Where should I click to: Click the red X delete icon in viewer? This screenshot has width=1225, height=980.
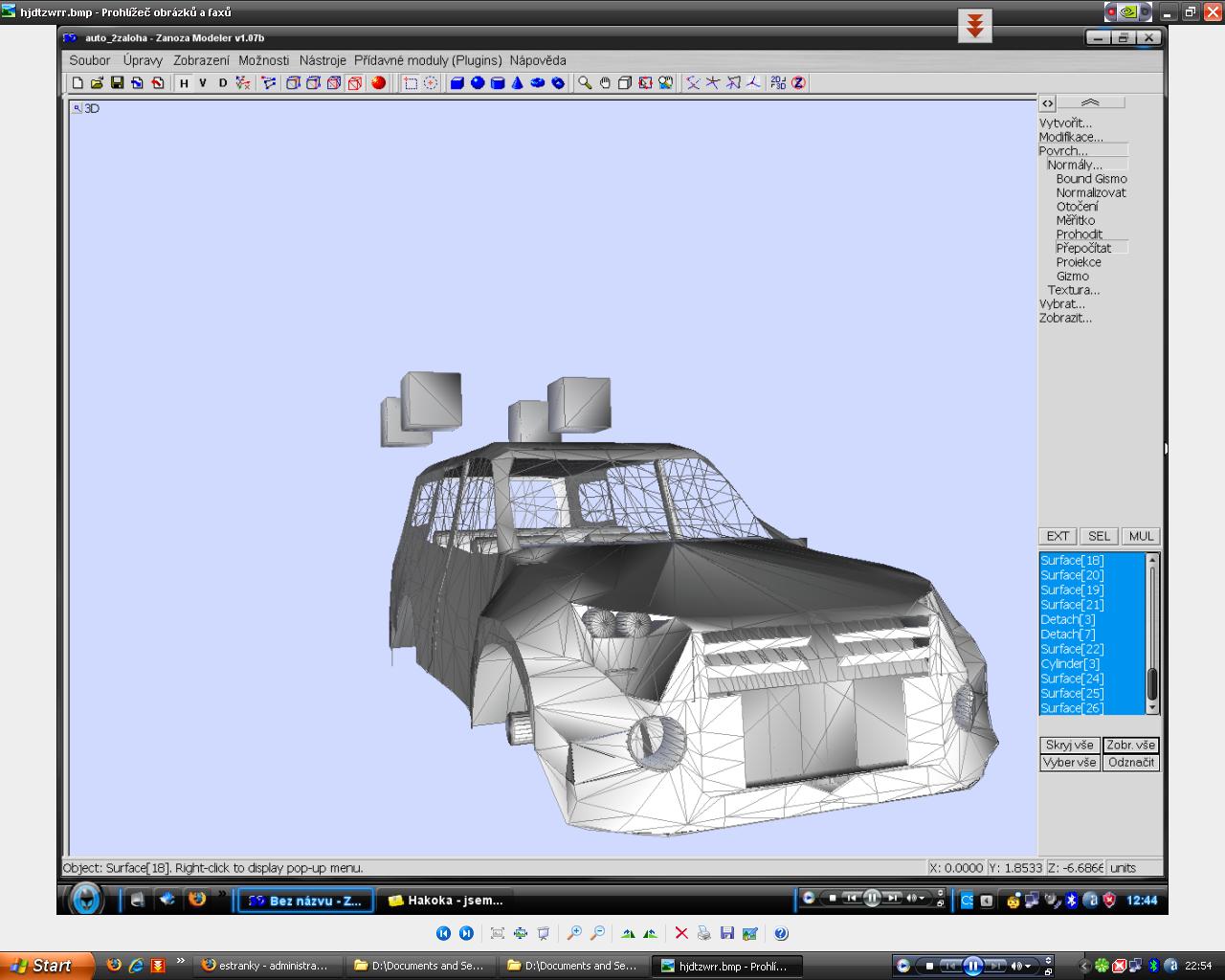click(681, 933)
